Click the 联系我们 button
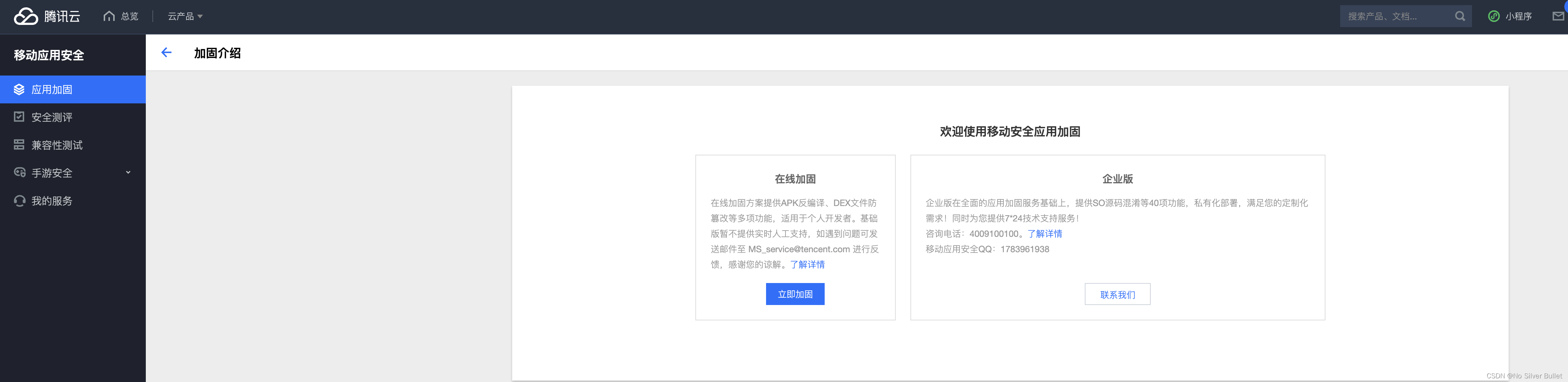The height and width of the screenshot is (382, 1568). coord(1117,294)
